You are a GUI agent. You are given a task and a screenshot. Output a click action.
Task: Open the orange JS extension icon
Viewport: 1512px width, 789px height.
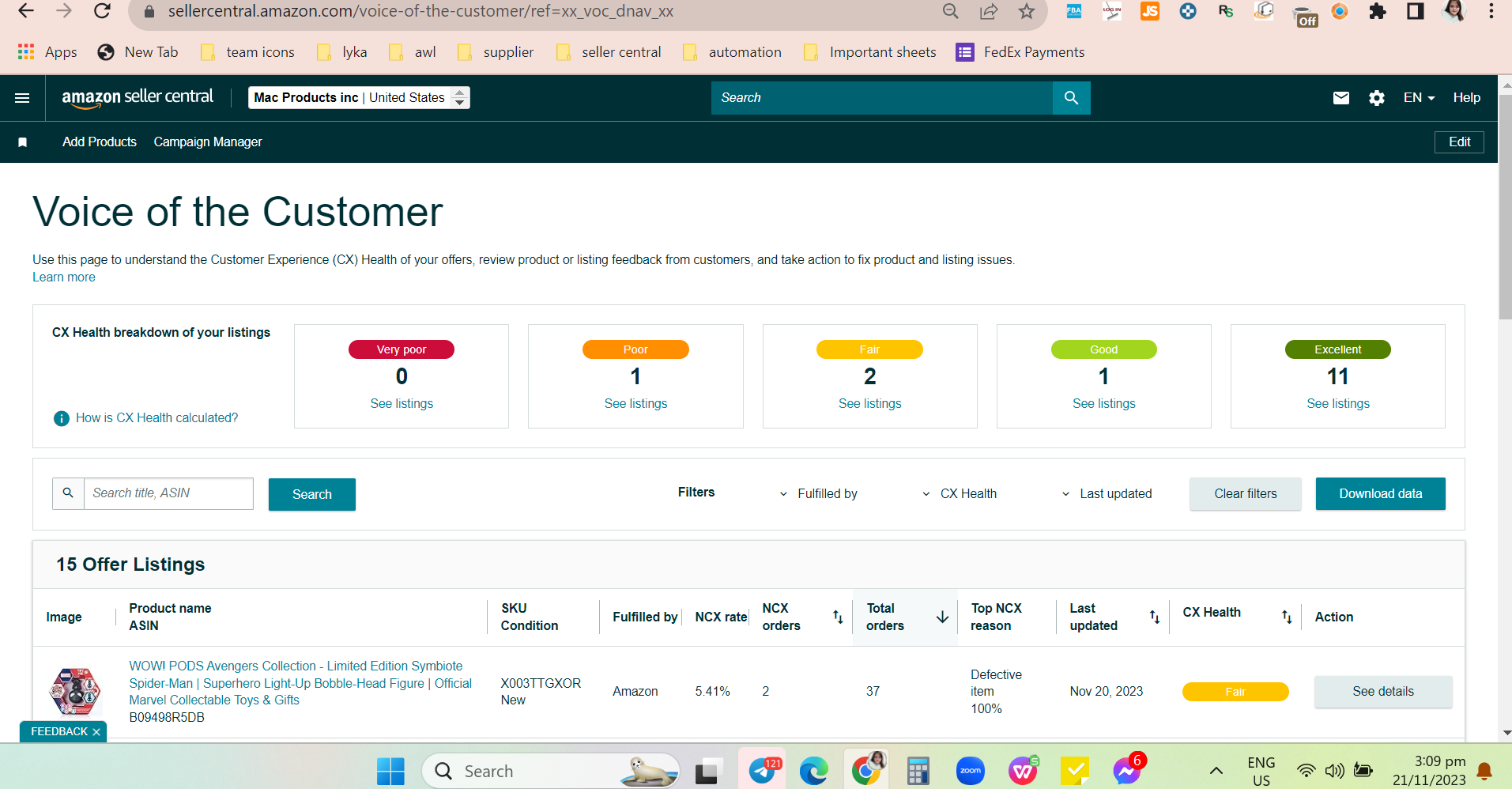coord(1150,11)
